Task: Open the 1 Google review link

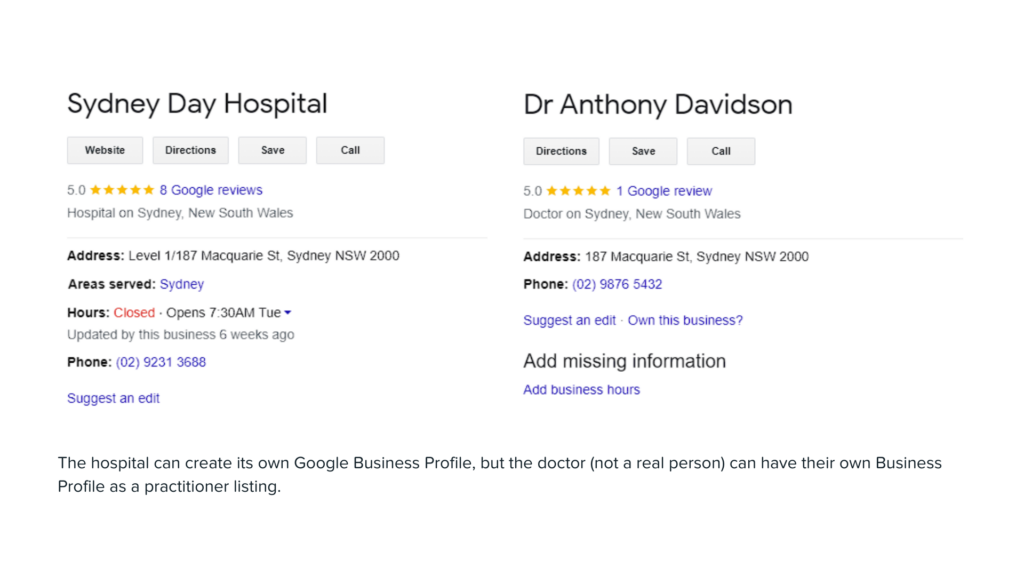Action: point(664,191)
